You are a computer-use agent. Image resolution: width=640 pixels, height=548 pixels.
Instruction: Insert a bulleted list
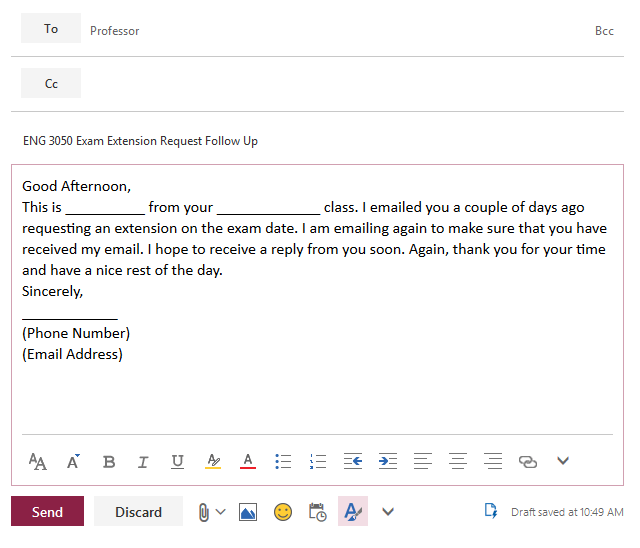(283, 461)
